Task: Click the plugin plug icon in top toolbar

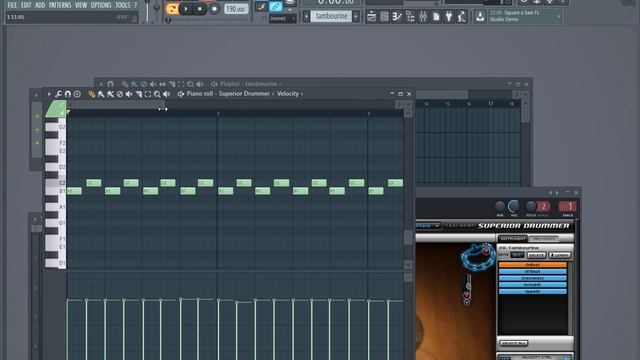Action: coord(449,16)
